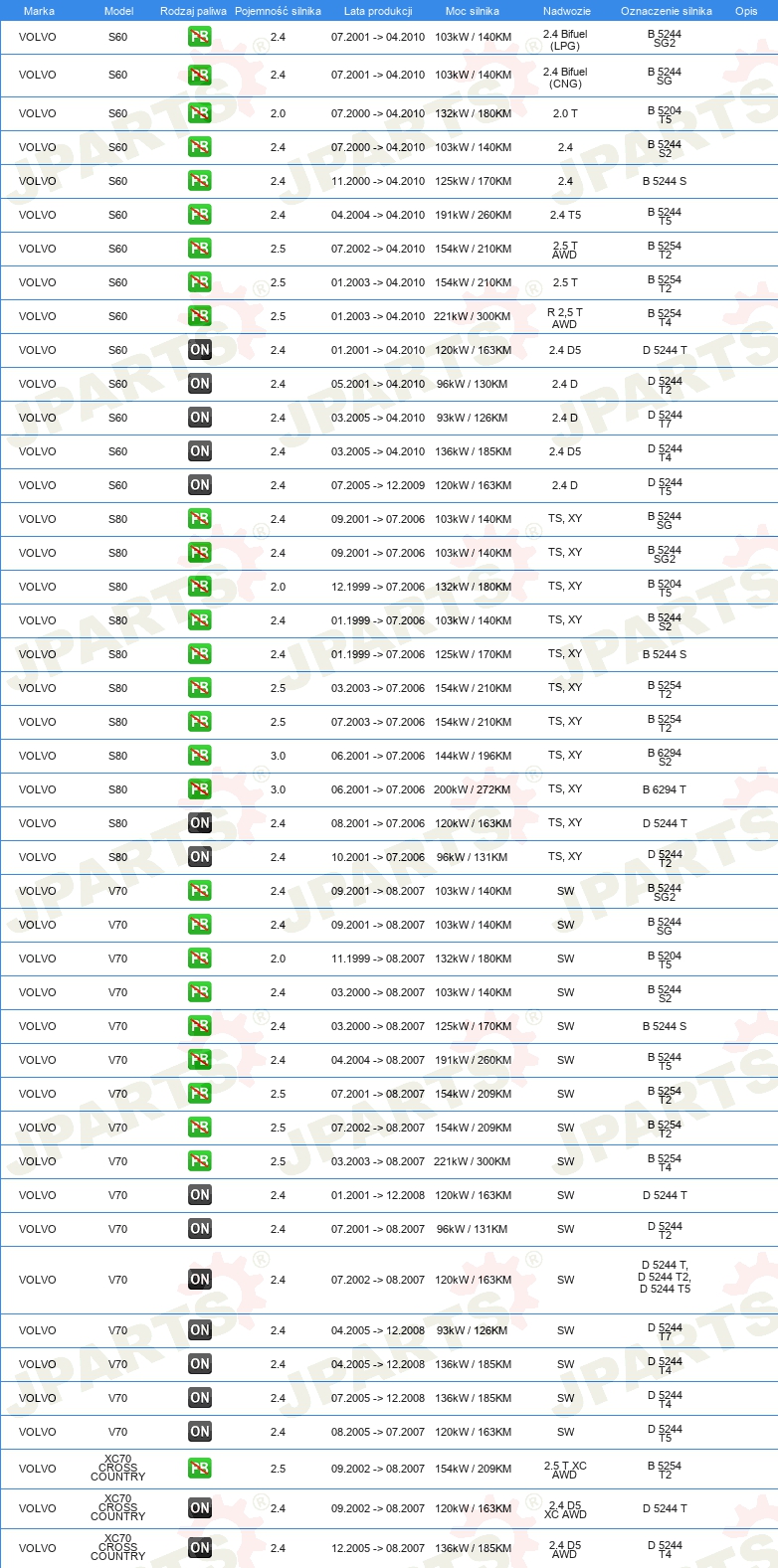The image size is (778, 1568).
Task: Select the PB icon in the S80 B 6294 S2 row
Action: (200, 756)
